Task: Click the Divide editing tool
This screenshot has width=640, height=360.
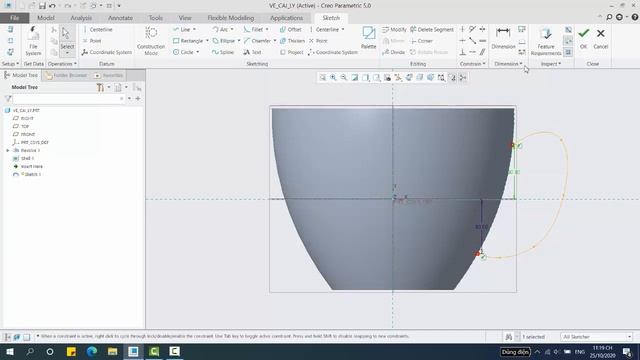Action: coord(394,52)
